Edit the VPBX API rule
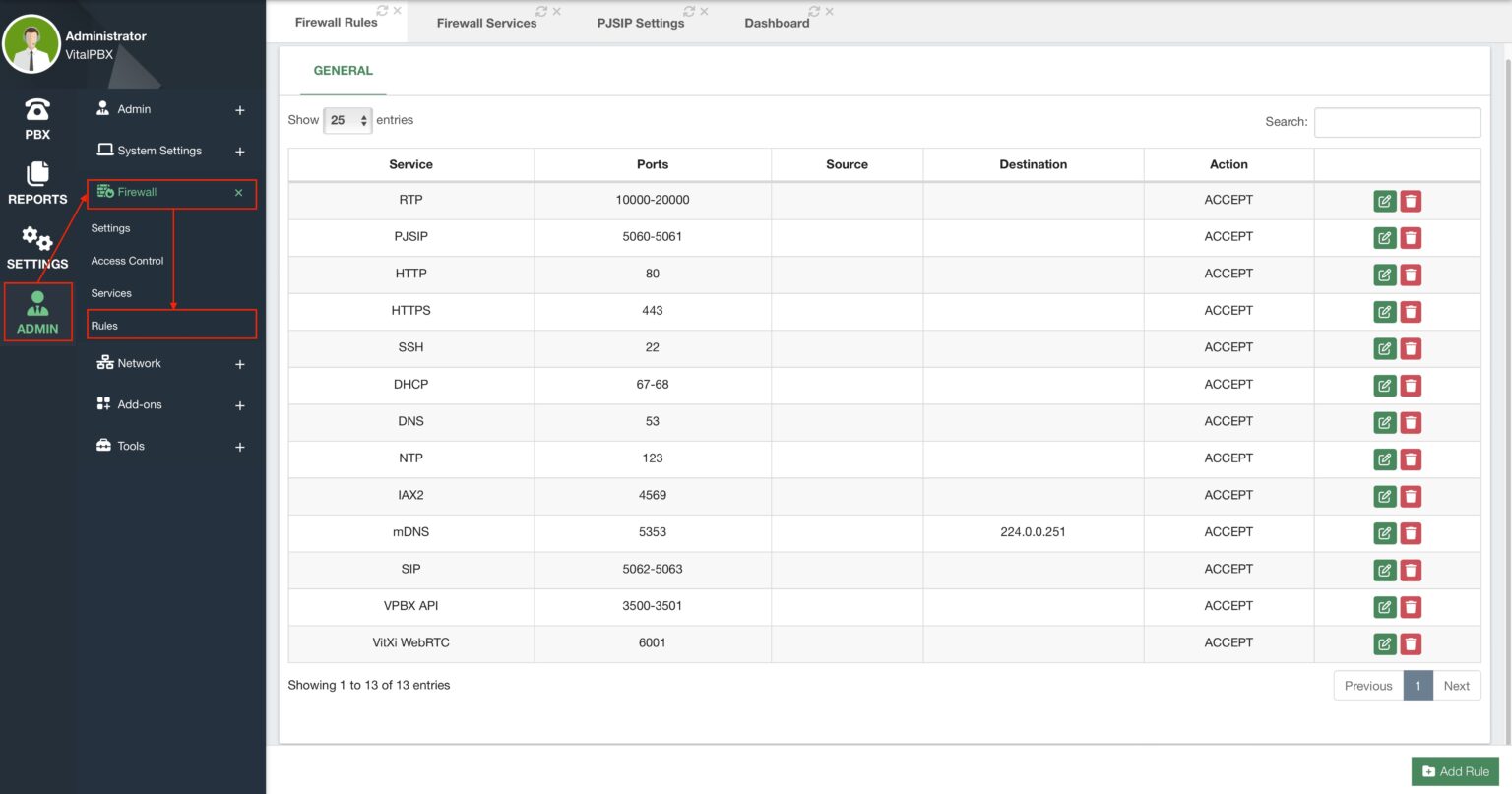This screenshot has height=794, width=1512. click(x=1385, y=607)
